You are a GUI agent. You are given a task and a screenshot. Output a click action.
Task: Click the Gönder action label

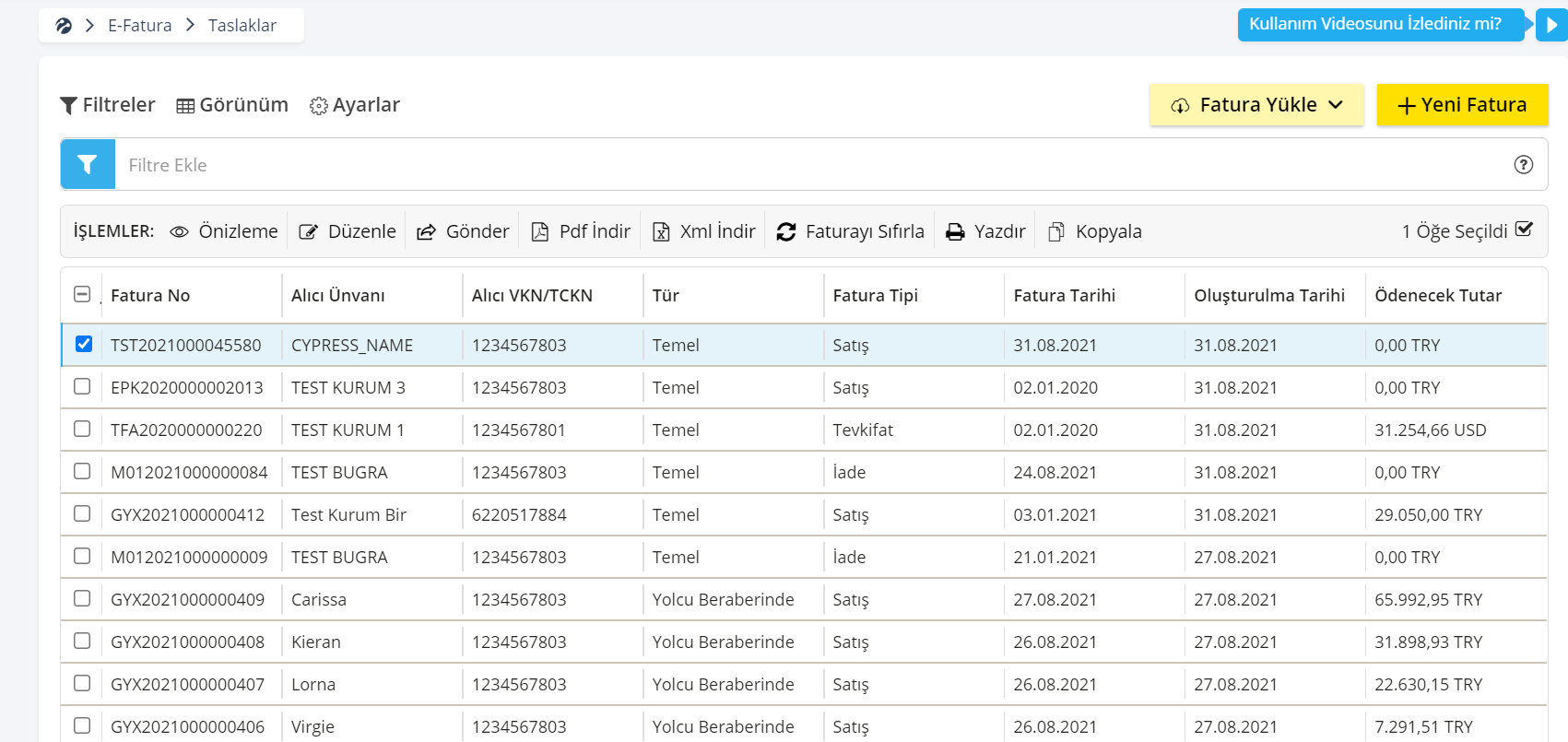(x=477, y=231)
